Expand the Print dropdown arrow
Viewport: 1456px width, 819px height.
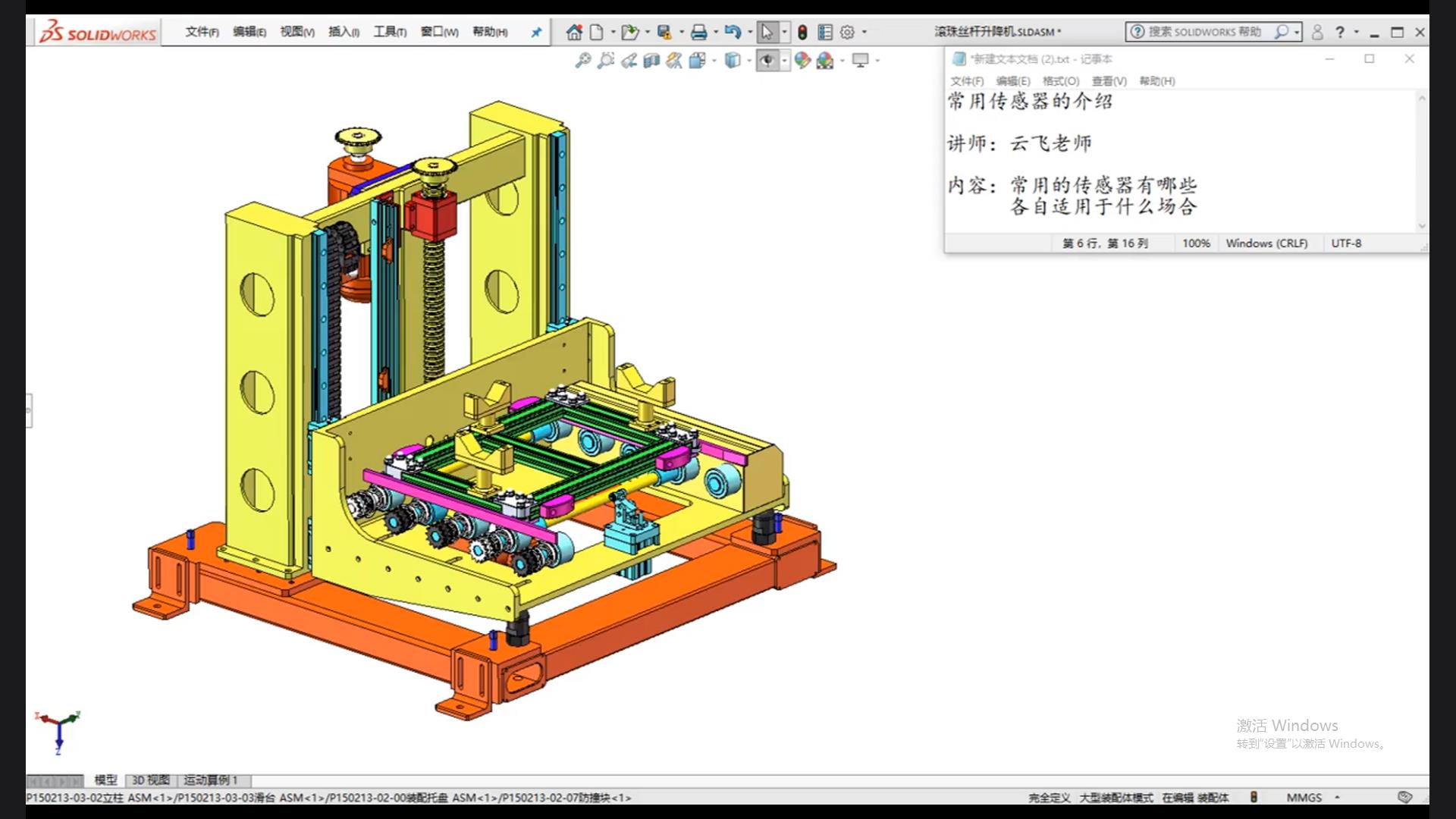716,32
